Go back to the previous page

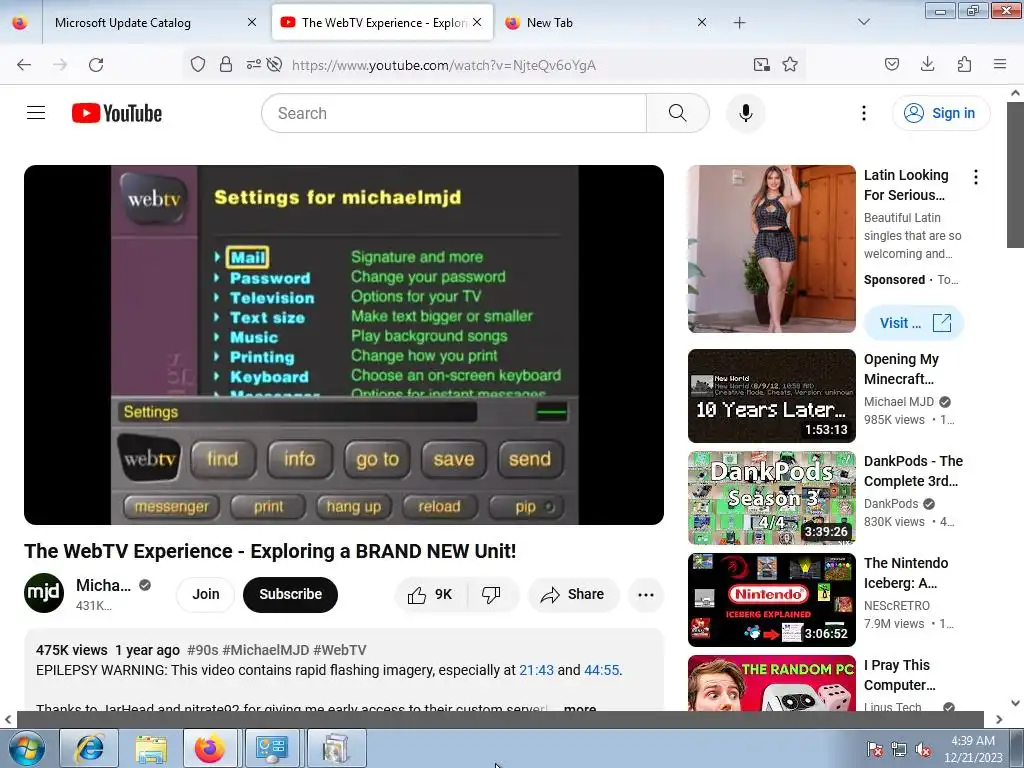coord(24,65)
